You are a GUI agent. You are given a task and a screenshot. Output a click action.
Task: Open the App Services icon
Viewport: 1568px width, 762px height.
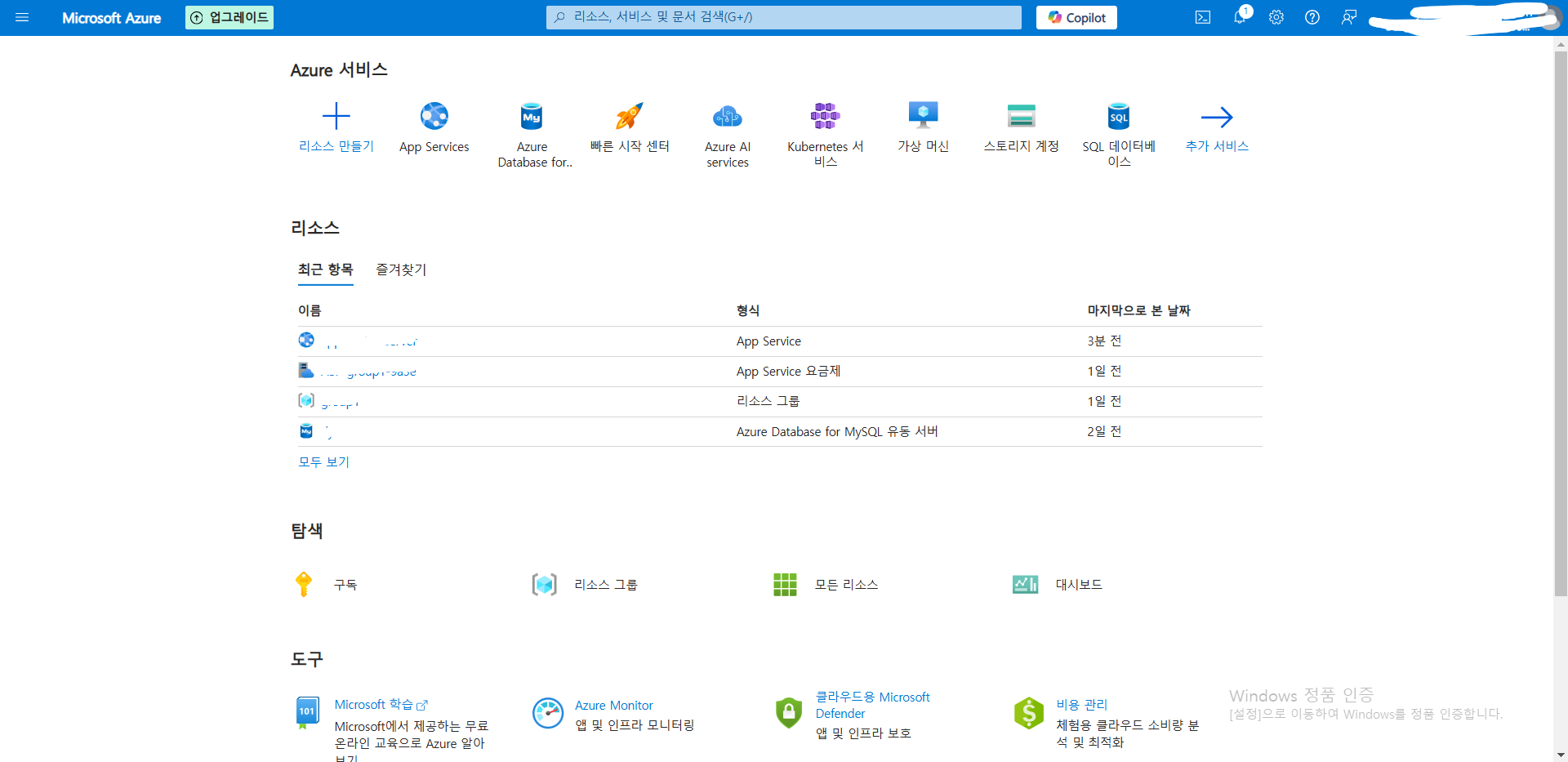(x=434, y=116)
